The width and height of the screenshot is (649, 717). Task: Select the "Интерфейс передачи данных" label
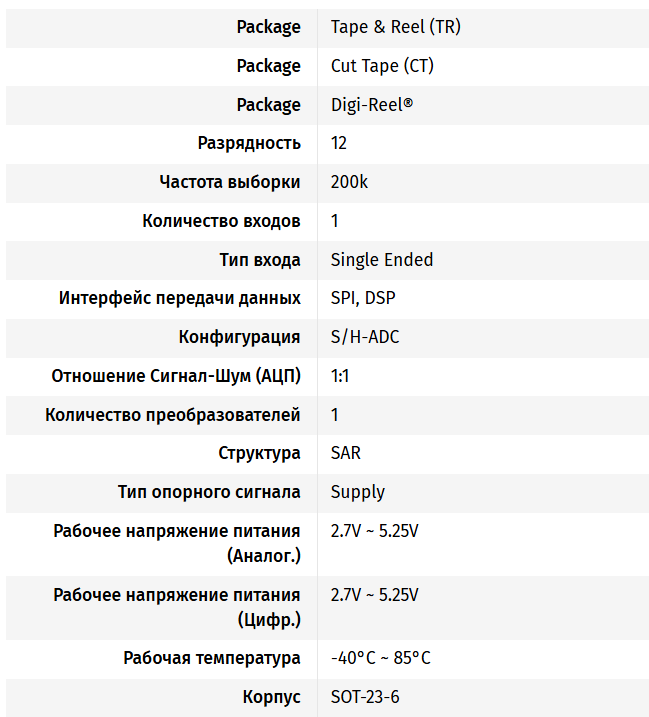click(180, 298)
